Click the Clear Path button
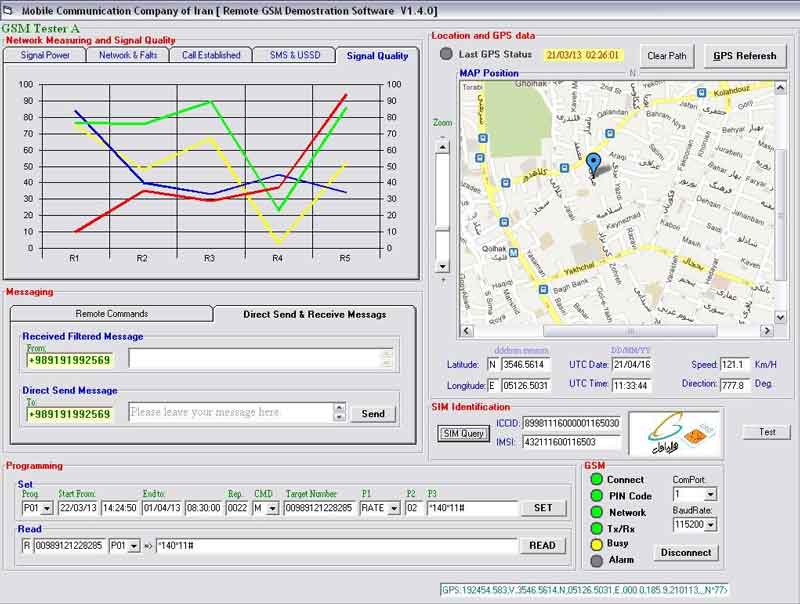 click(666, 56)
